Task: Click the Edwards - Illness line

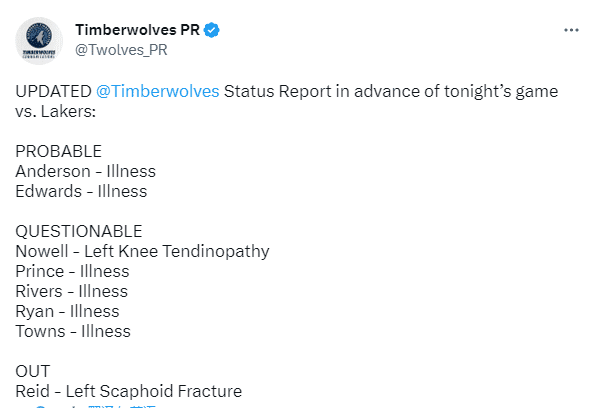Action: tap(81, 191)
